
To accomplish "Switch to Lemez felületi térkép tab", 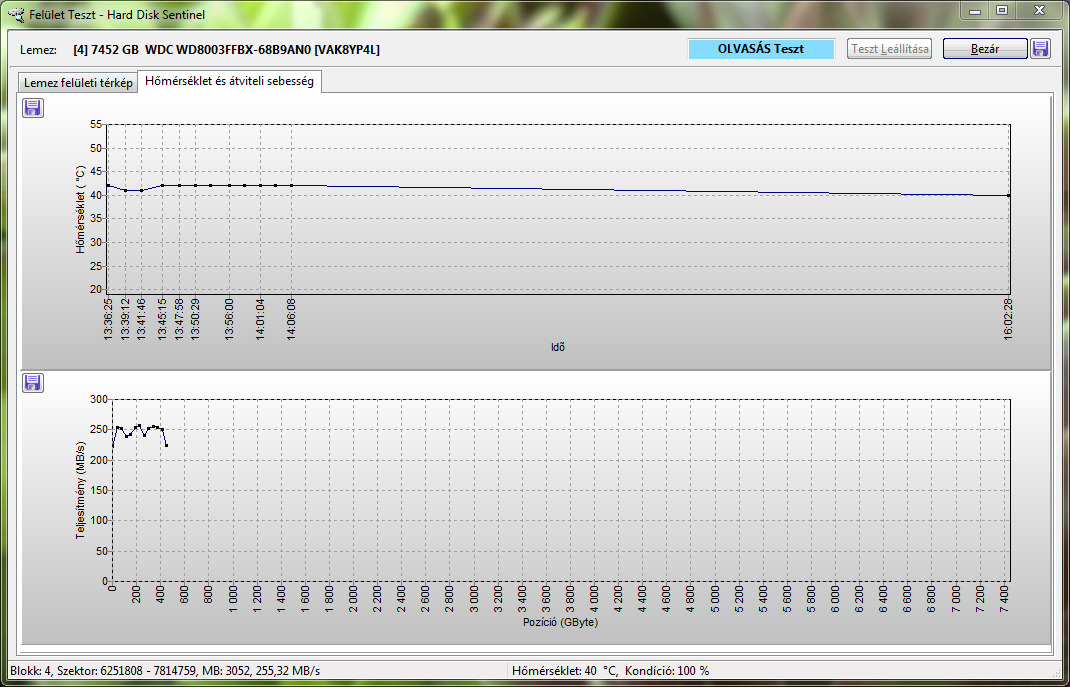I will tap(78, 83).
